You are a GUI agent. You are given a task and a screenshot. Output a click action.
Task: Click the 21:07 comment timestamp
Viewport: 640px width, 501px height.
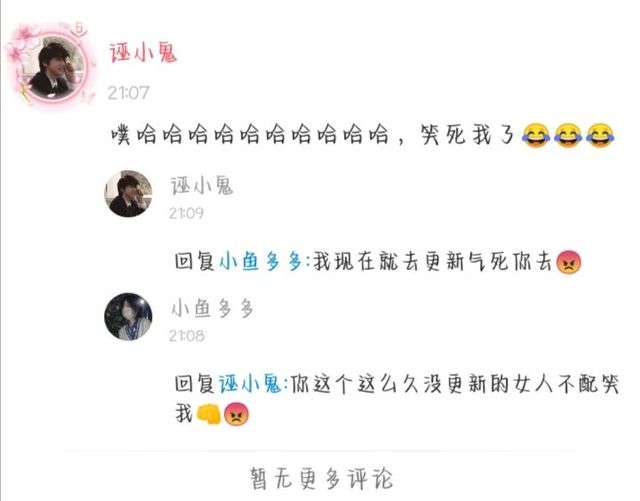point(129,93)
